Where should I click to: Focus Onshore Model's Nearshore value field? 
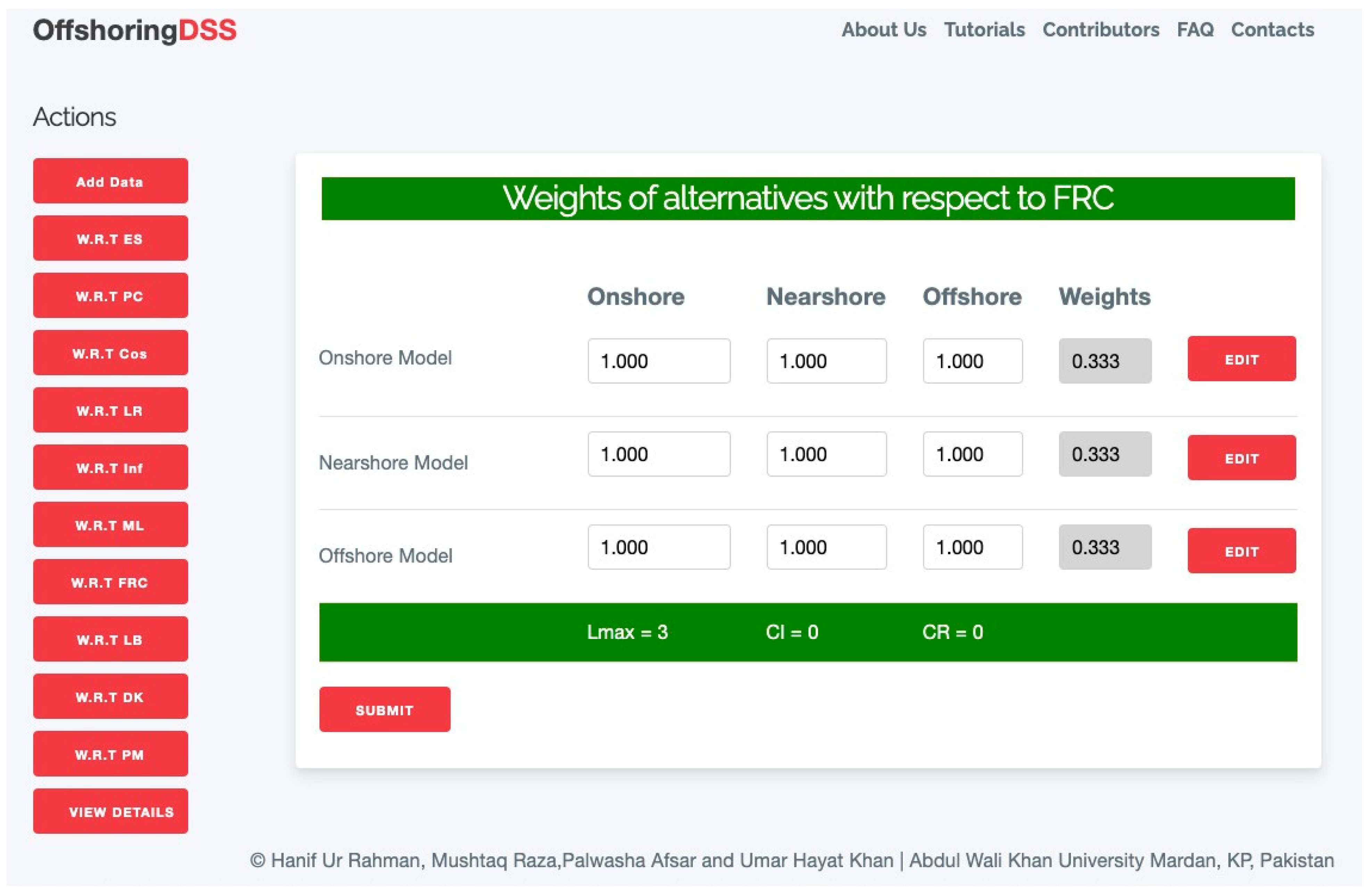pos(826,361)
